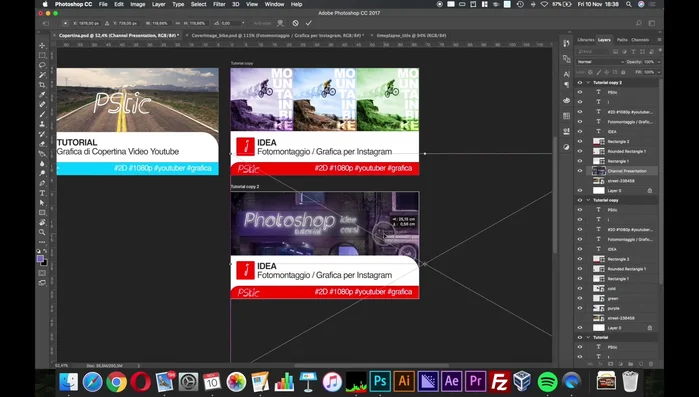Open the Paragraph panel icon
The width and height of the screenshot is (699, 397).
click(x=566, y=85)
